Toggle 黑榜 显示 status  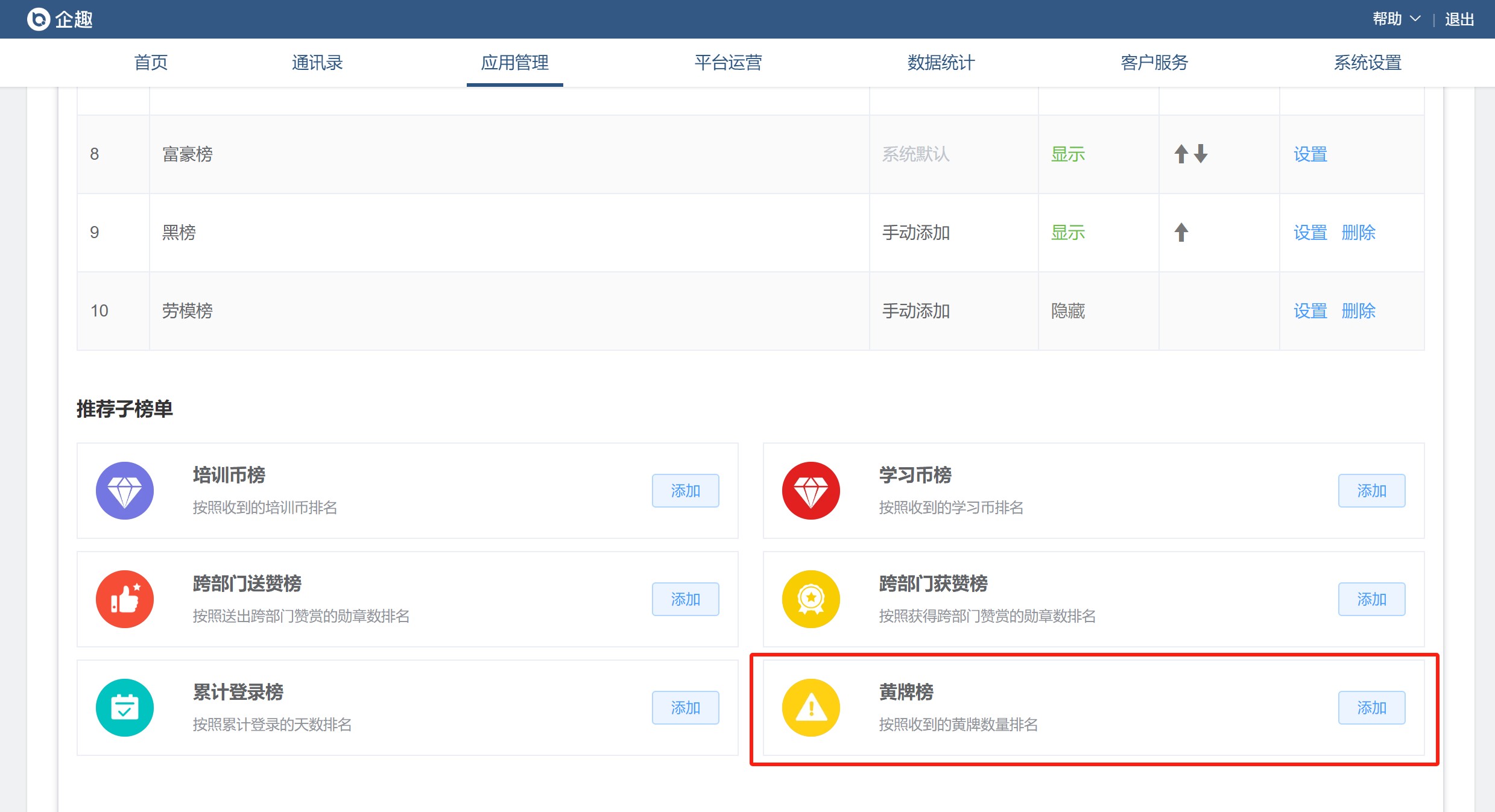[x=1067, y=233]
